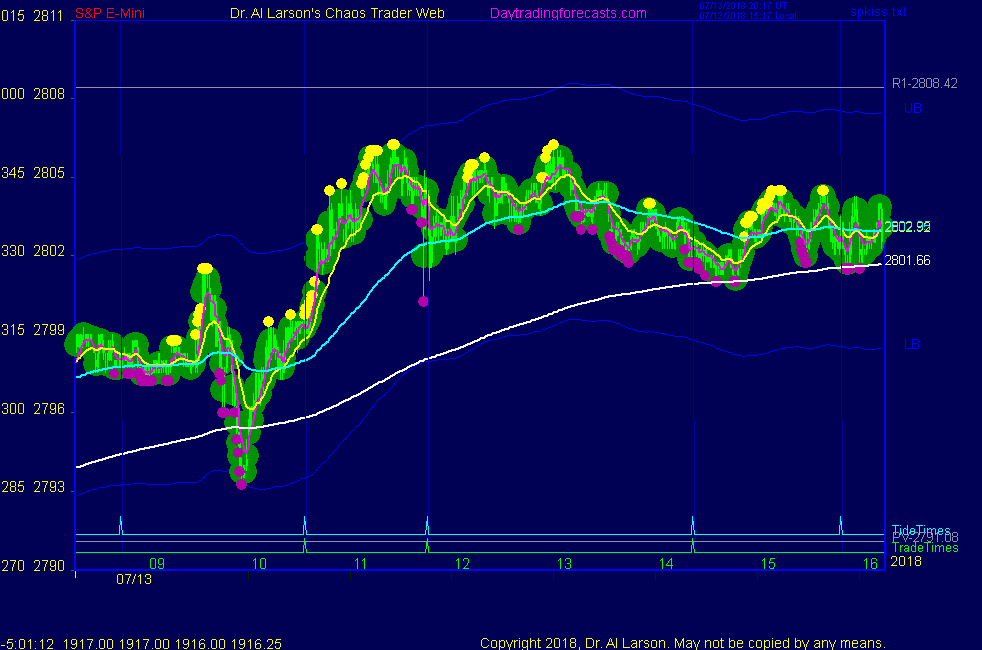Select the 12 hour label on the time axis
Image resolution: width=982 pixels, height=650 pixels.
(462, 564)
